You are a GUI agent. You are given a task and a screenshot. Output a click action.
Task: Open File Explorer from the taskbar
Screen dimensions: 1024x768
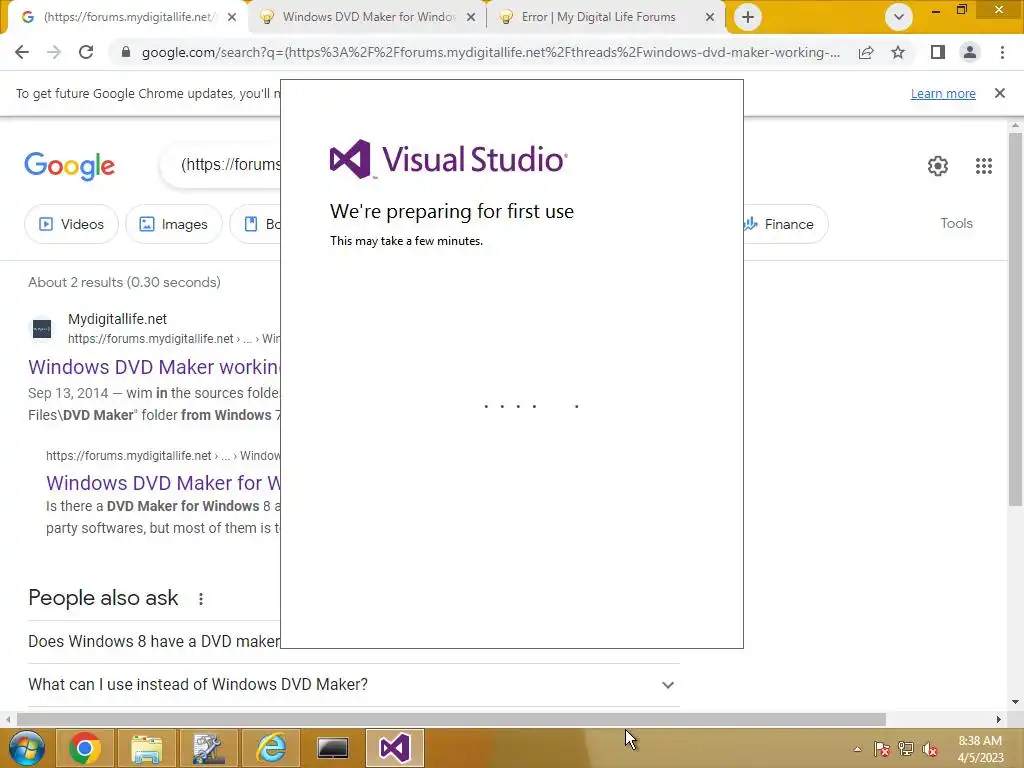tap(147, 748)
